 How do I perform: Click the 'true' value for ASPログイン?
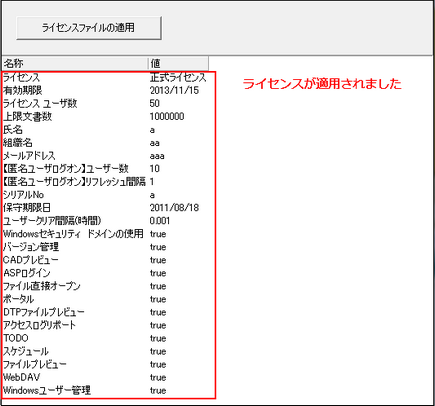(158, 273)
